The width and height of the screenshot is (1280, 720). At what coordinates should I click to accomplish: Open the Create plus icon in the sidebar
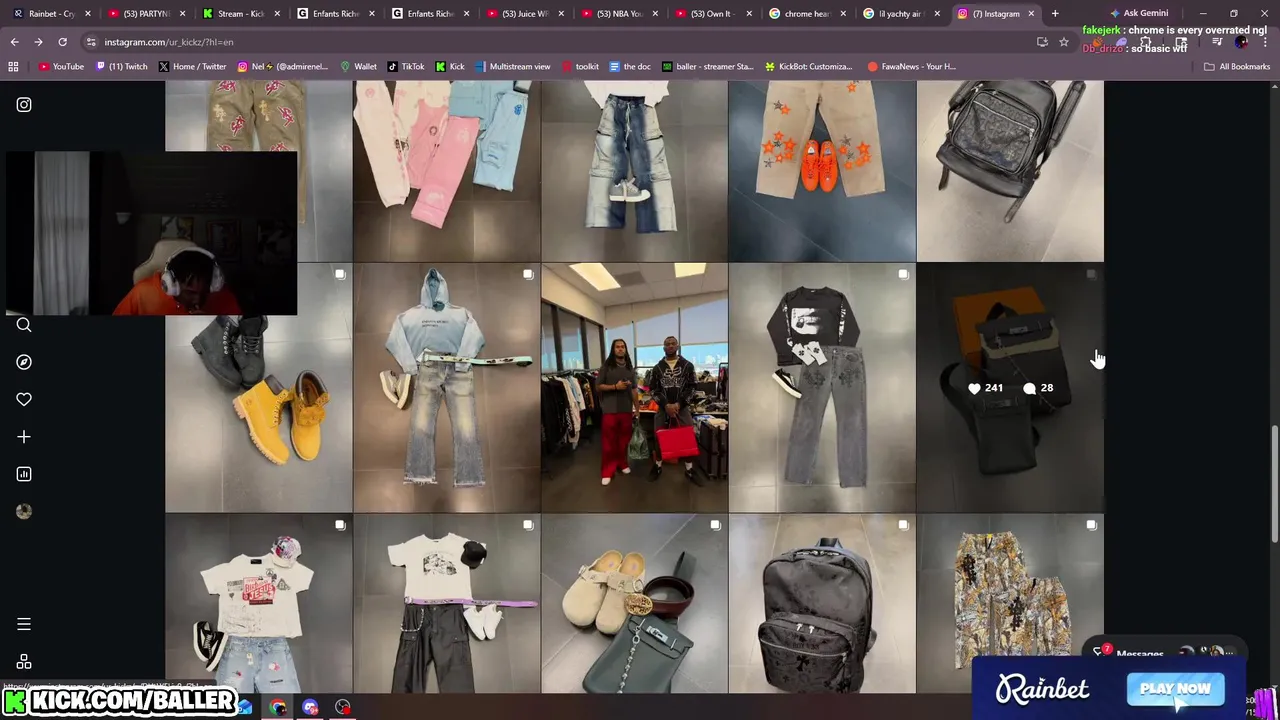click(x=24, y=437)
